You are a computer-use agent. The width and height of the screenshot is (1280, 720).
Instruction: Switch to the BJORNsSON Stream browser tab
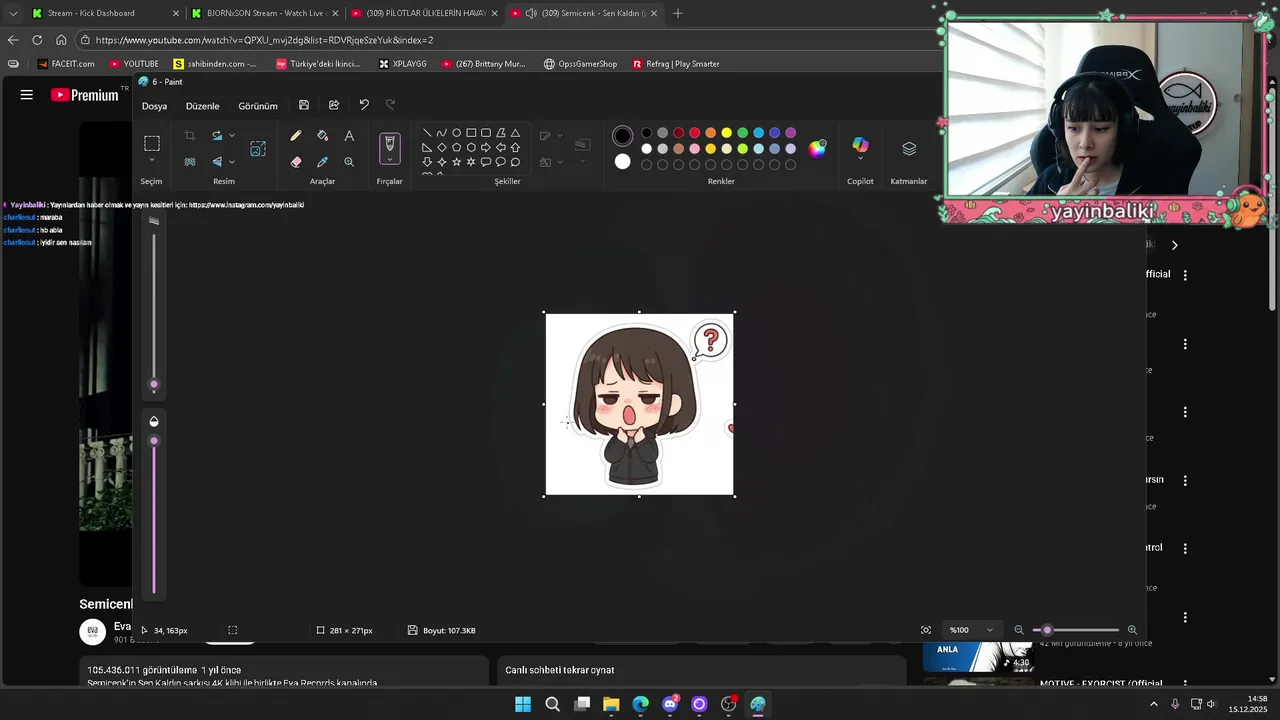point(264,13)
